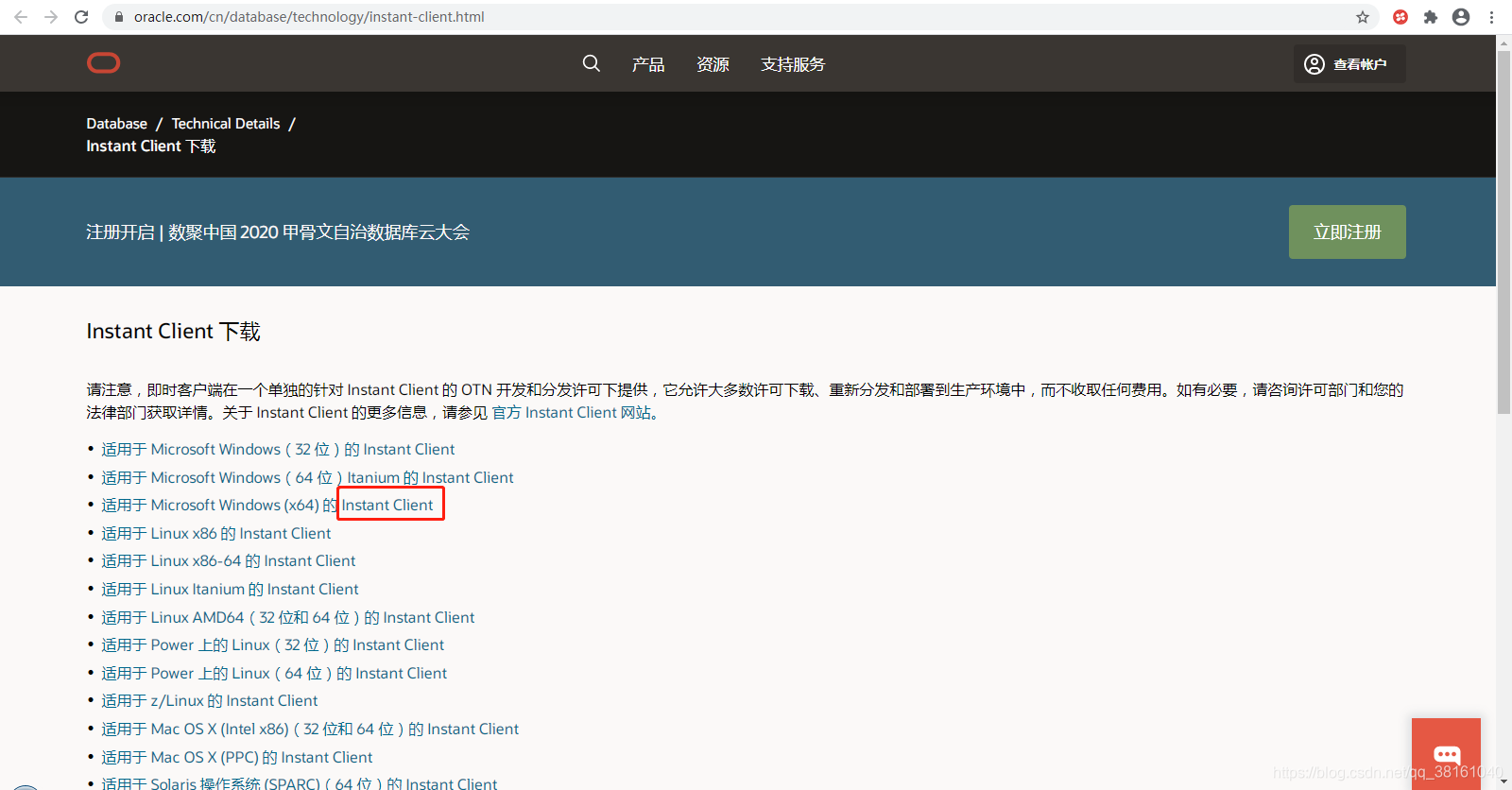This screenshot has width=1512, height=790.
Task: Open the 资源 menu
Action: pyautogui.click(x=713, y=64)
